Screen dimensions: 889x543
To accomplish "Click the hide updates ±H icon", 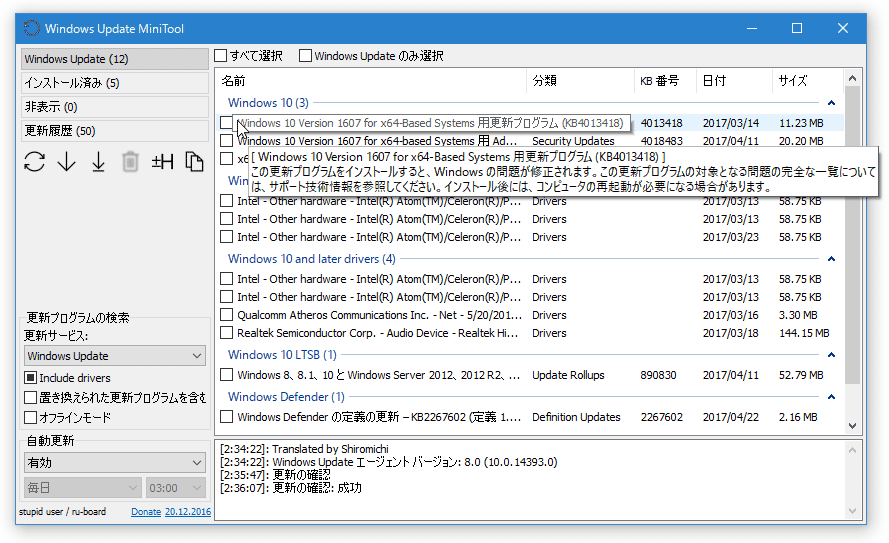I will (x=162, y=162).
